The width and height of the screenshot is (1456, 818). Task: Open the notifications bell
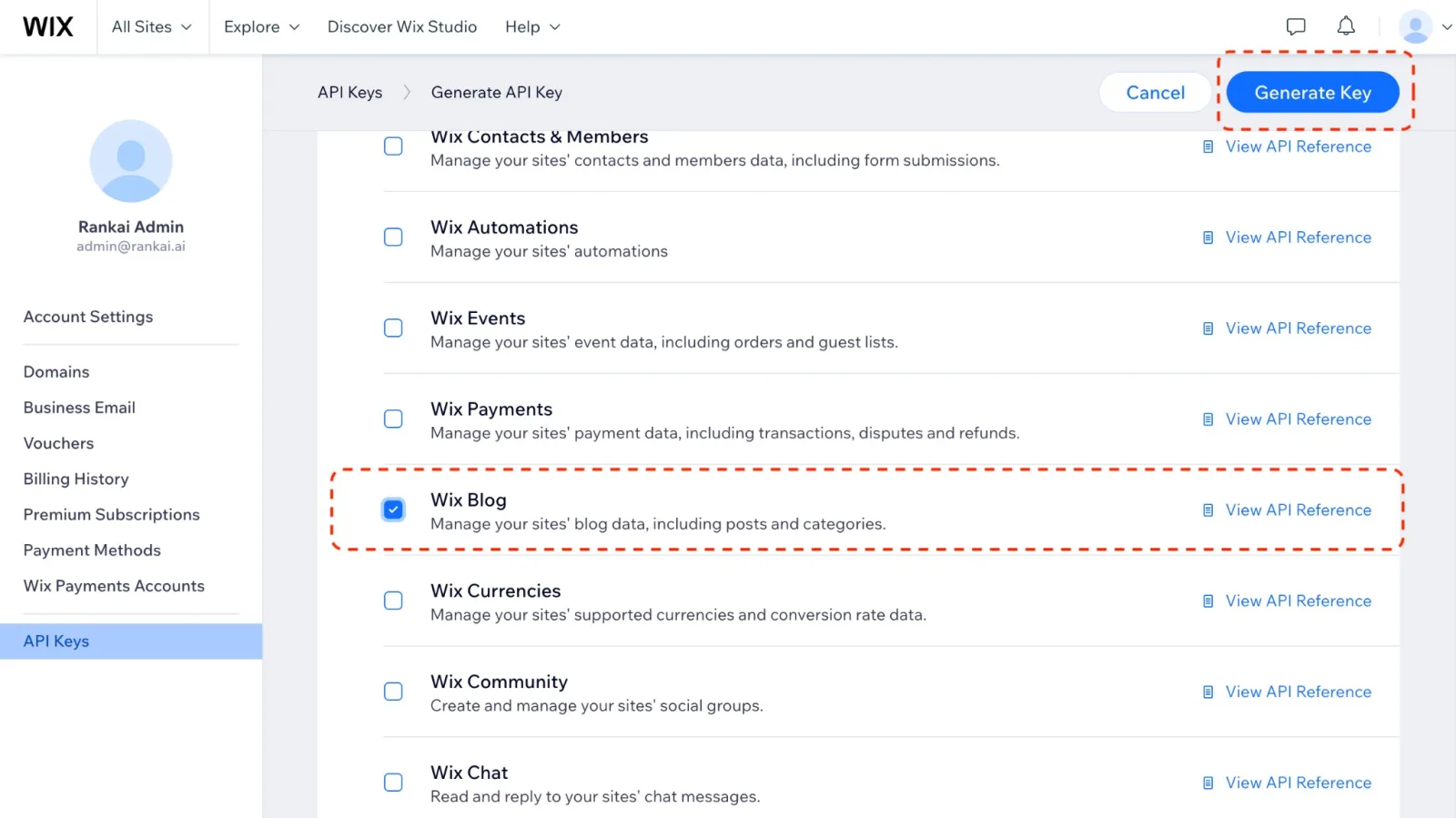[x=1346, y=26]
